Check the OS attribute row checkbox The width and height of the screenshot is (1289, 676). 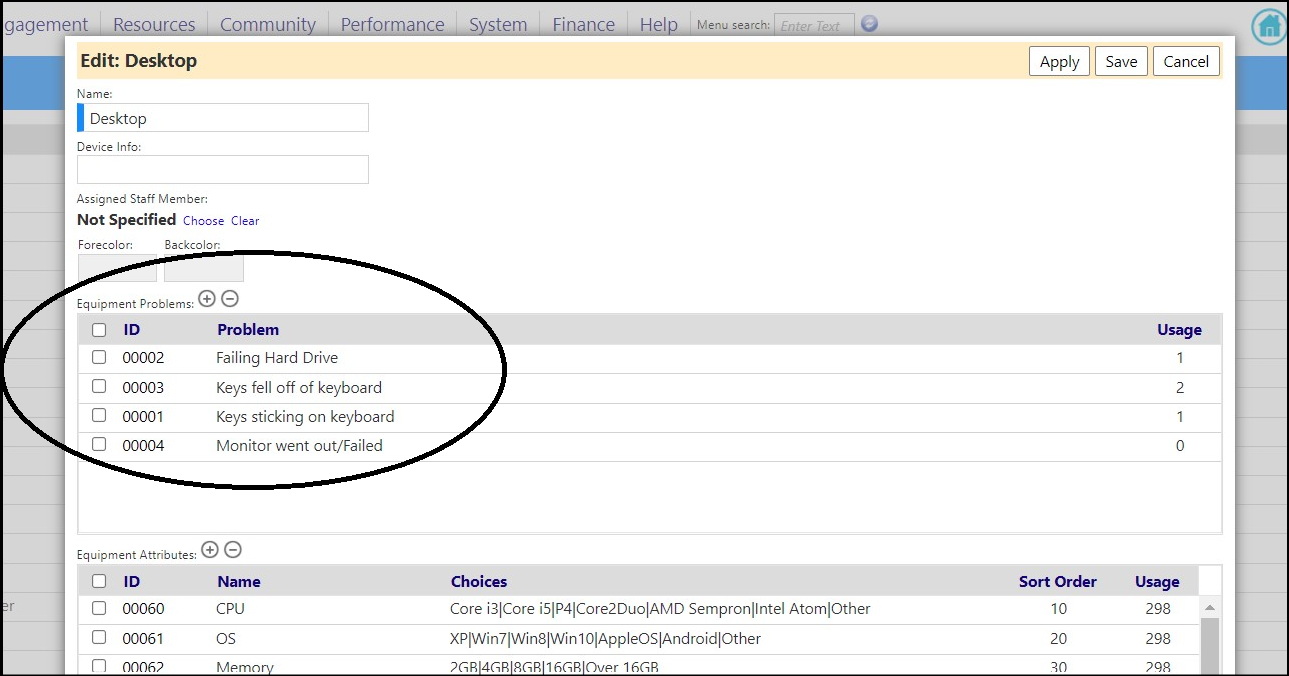pos(99,637)
